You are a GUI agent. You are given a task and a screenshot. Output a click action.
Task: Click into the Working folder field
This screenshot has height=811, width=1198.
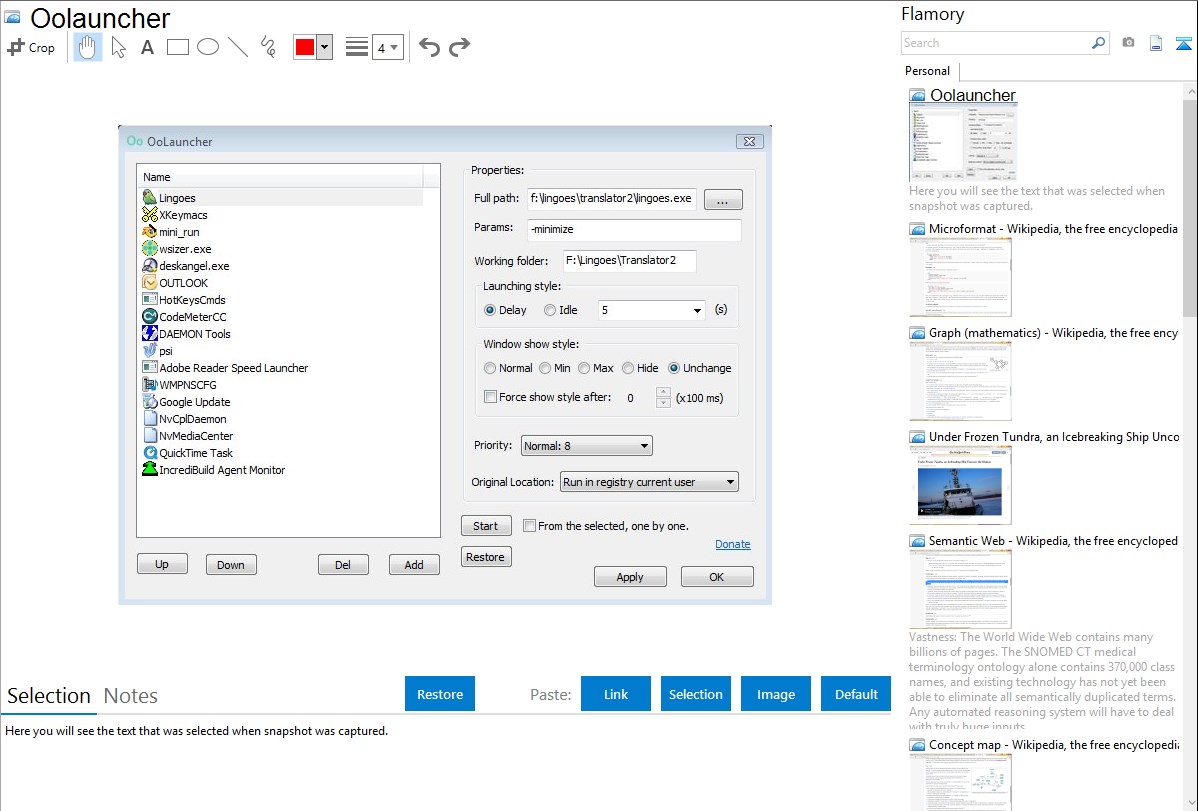click(x=629, y=260)
